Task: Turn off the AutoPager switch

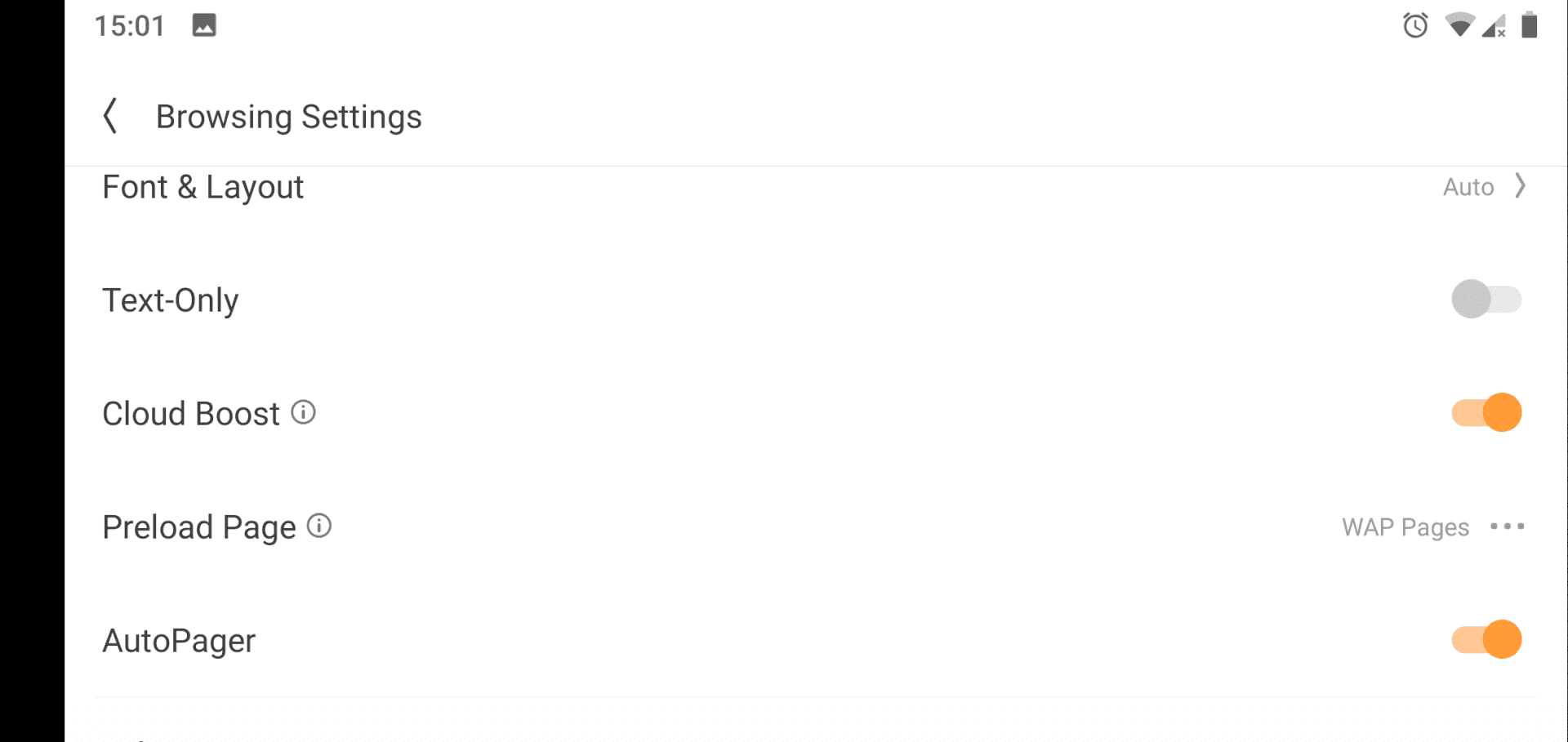Action: (1486, 639)
